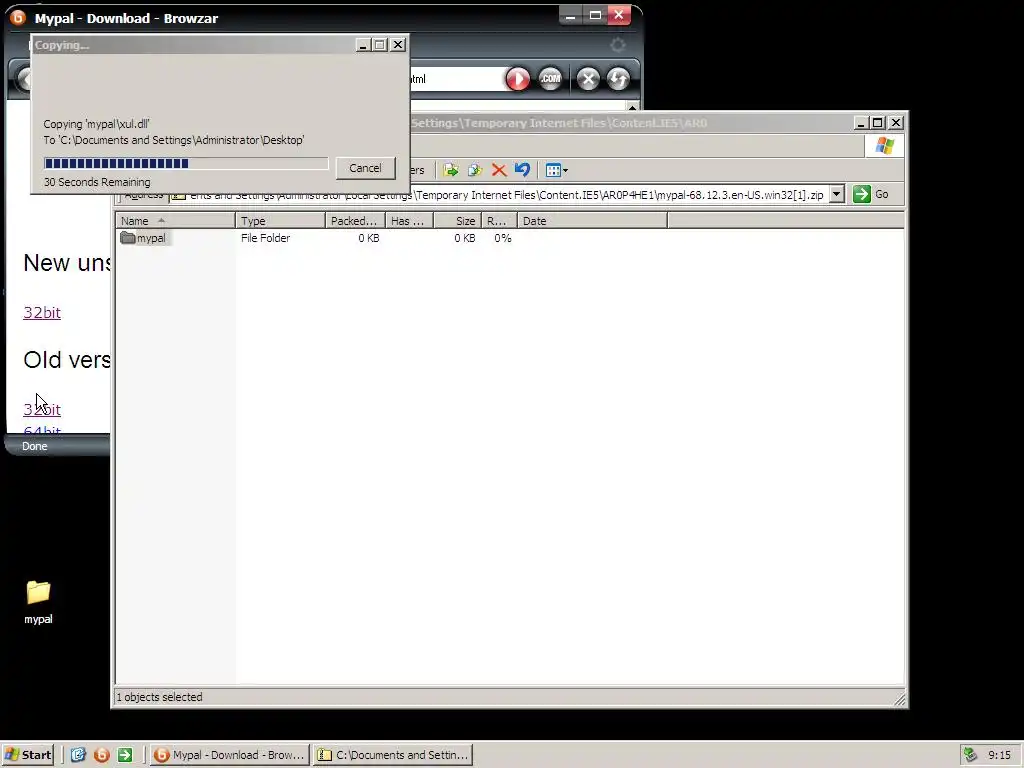Open the Views dropdown in the Explorer toolbar
1024x768 pixels.
(556, 170)
